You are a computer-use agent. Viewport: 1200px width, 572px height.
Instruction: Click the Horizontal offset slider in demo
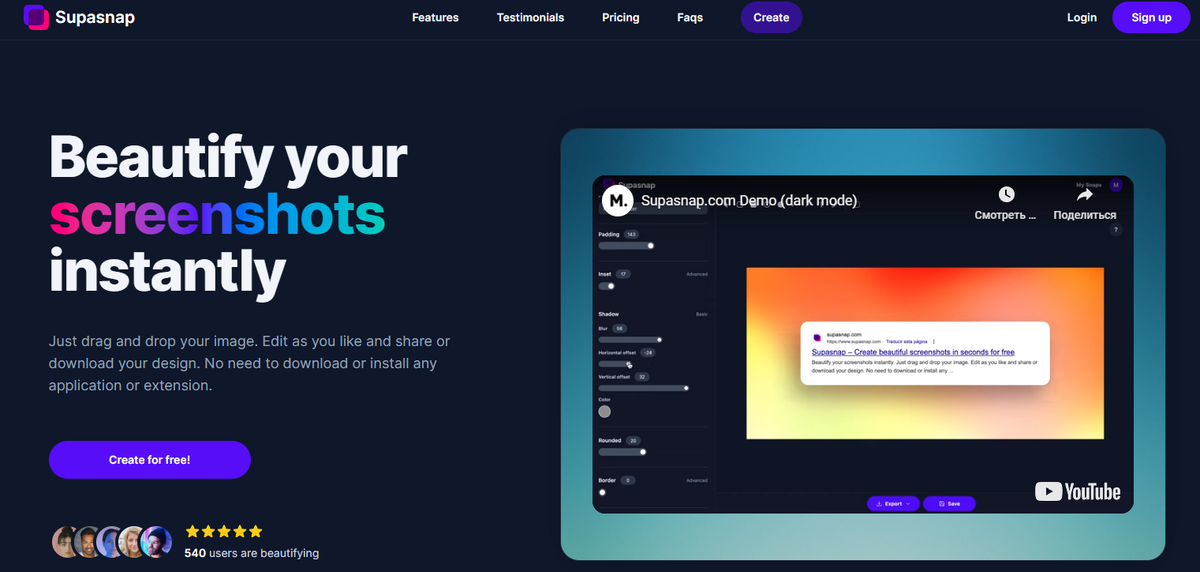pyautogui.click(x=615, y=364)
